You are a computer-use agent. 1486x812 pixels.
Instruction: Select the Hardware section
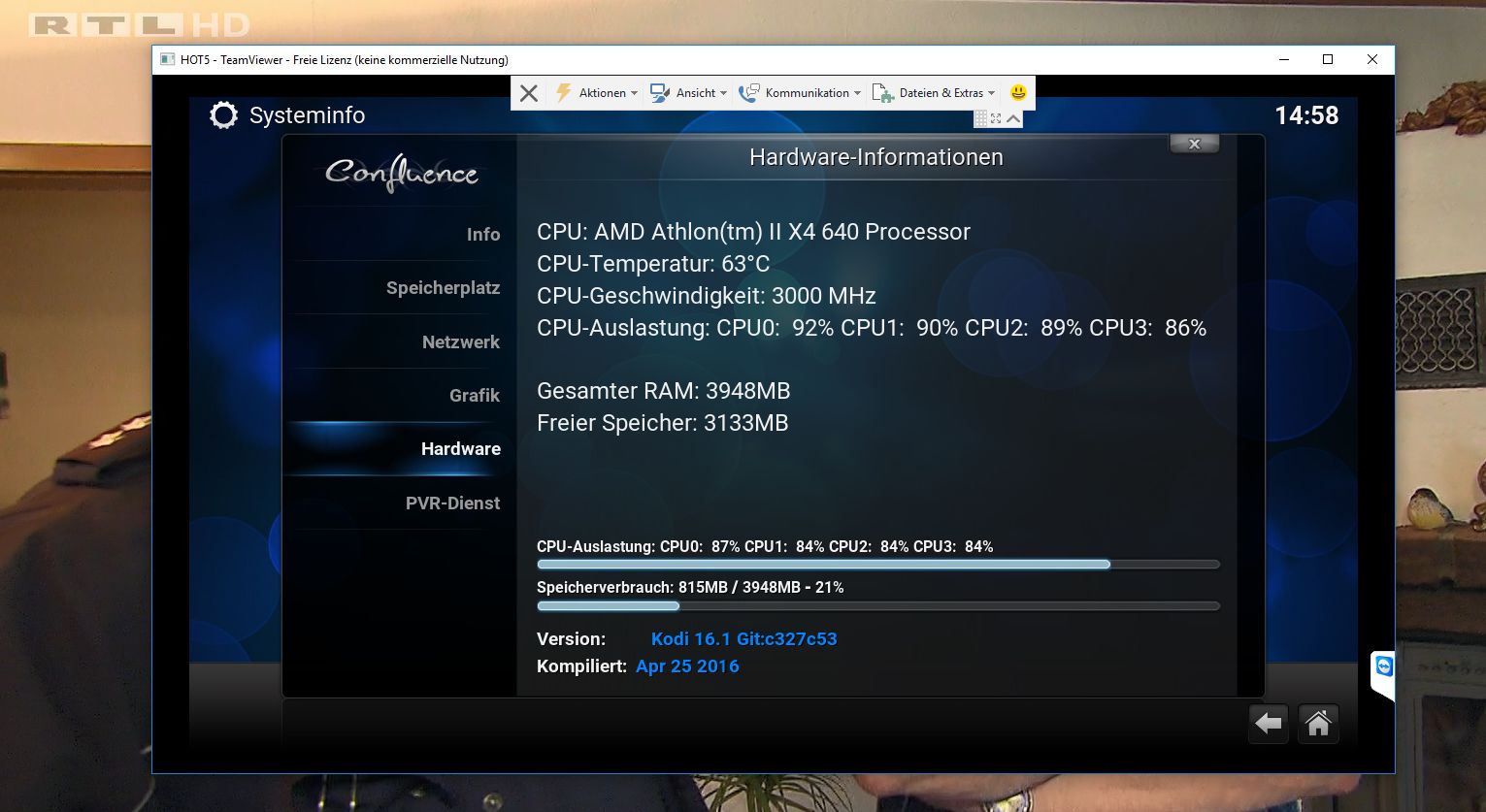[x=400, y=449]
